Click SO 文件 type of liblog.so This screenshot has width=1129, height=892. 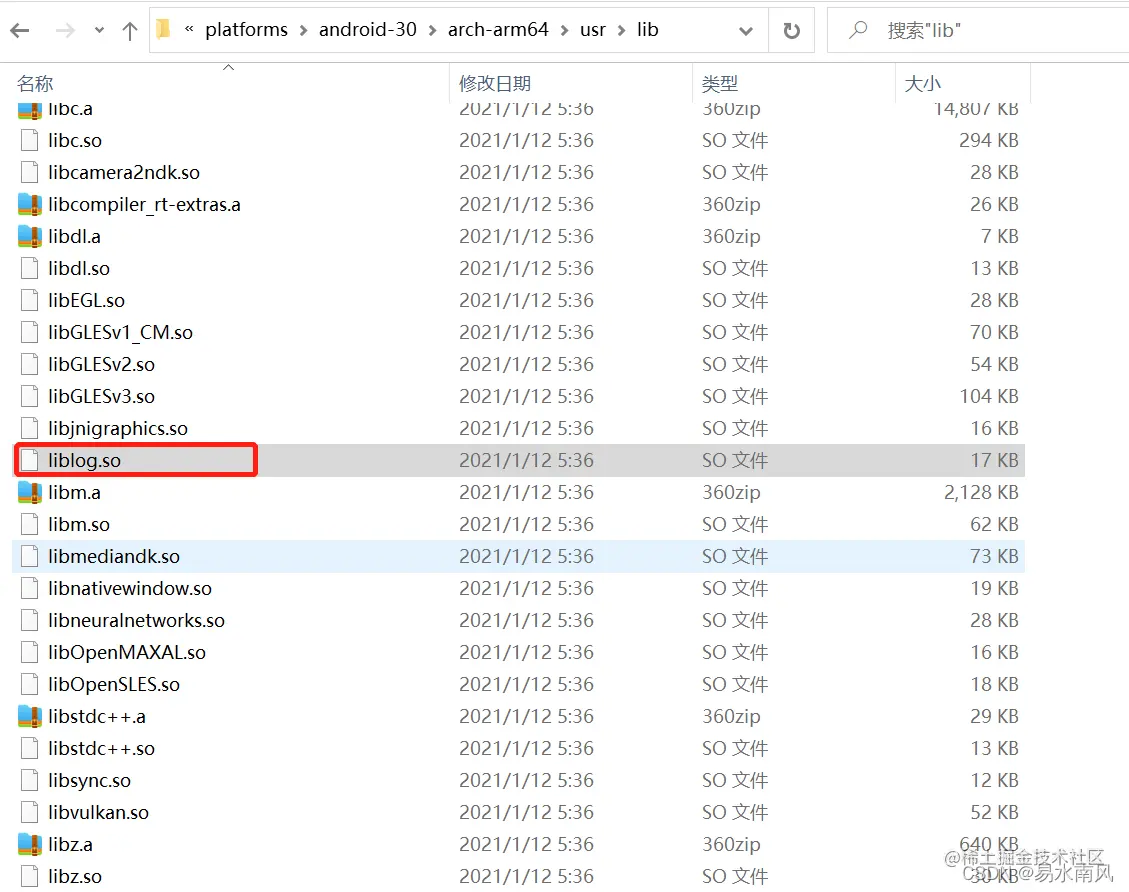[x=735, y=460]
